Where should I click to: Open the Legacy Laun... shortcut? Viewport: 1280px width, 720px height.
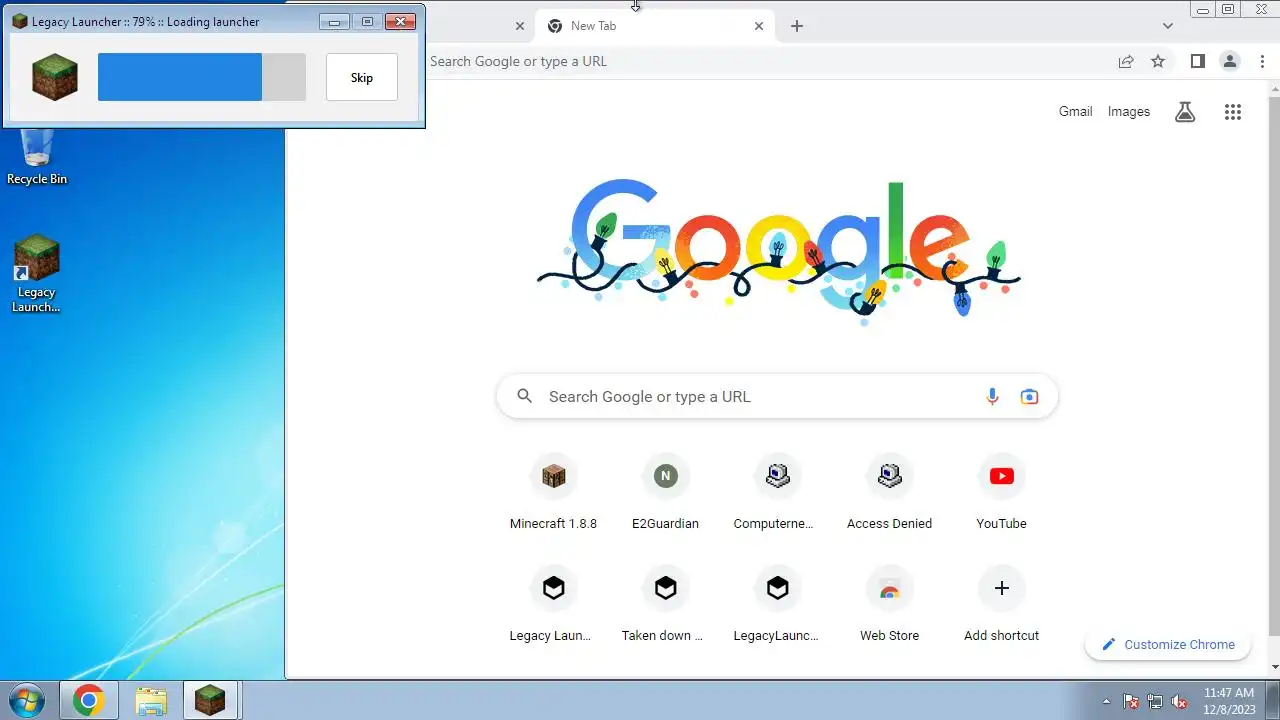pos(553,605)
